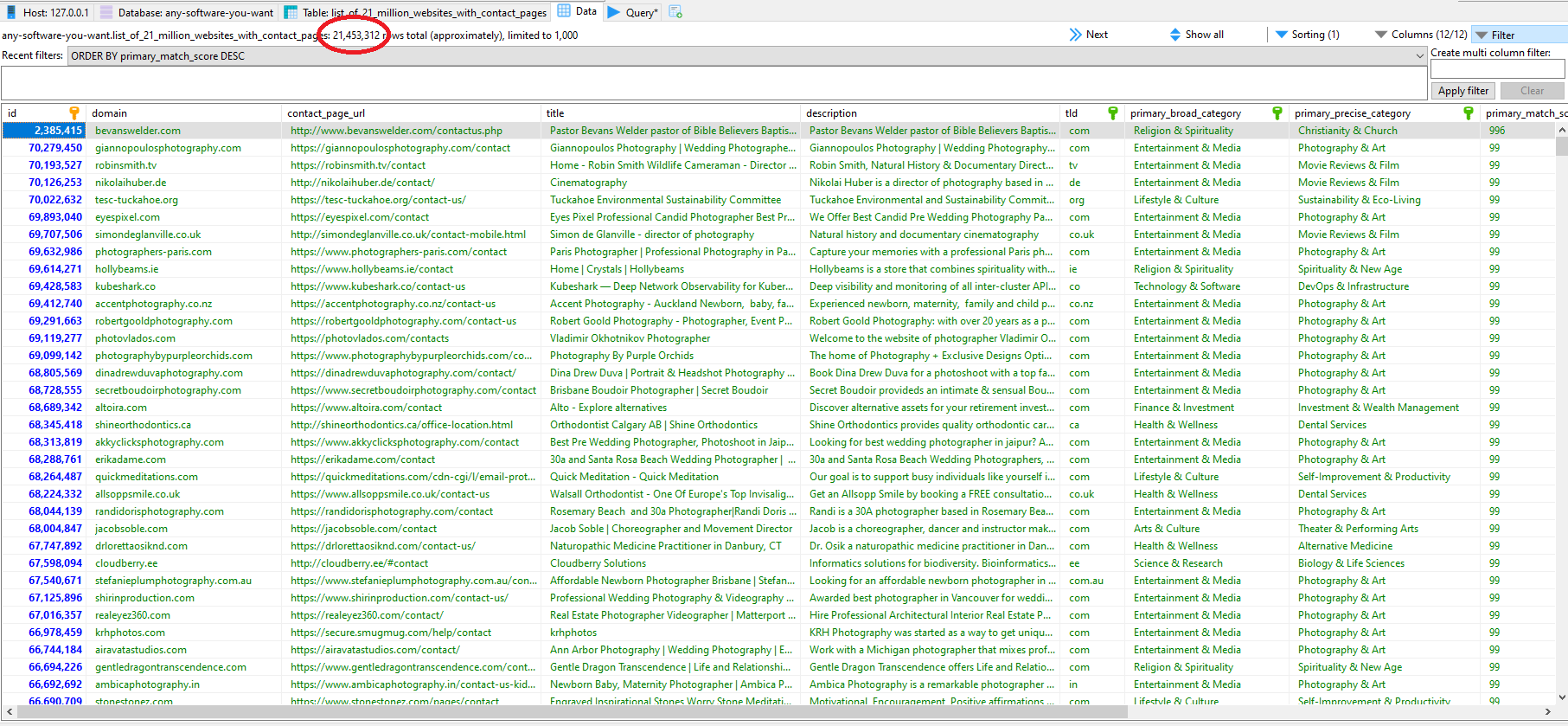Select the cell Theater & Performing Arts
This screenshot has width=1568, height=726.
coord(1385,529)
